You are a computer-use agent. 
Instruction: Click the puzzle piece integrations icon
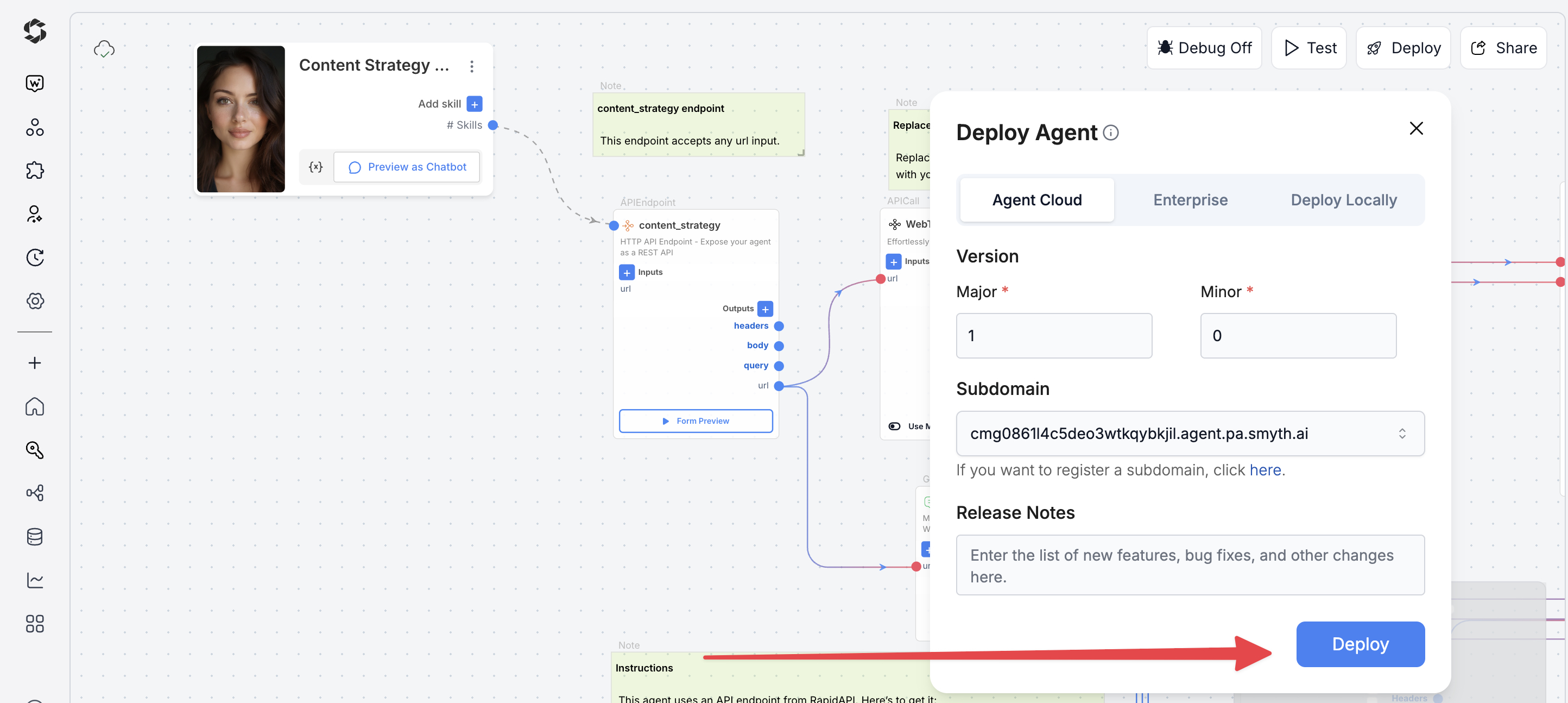tap(35, 170)
